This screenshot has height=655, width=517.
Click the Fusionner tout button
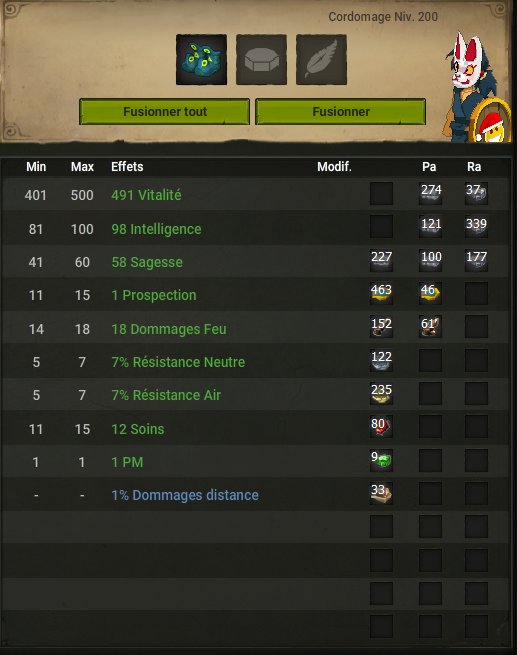tap(165, 112)
